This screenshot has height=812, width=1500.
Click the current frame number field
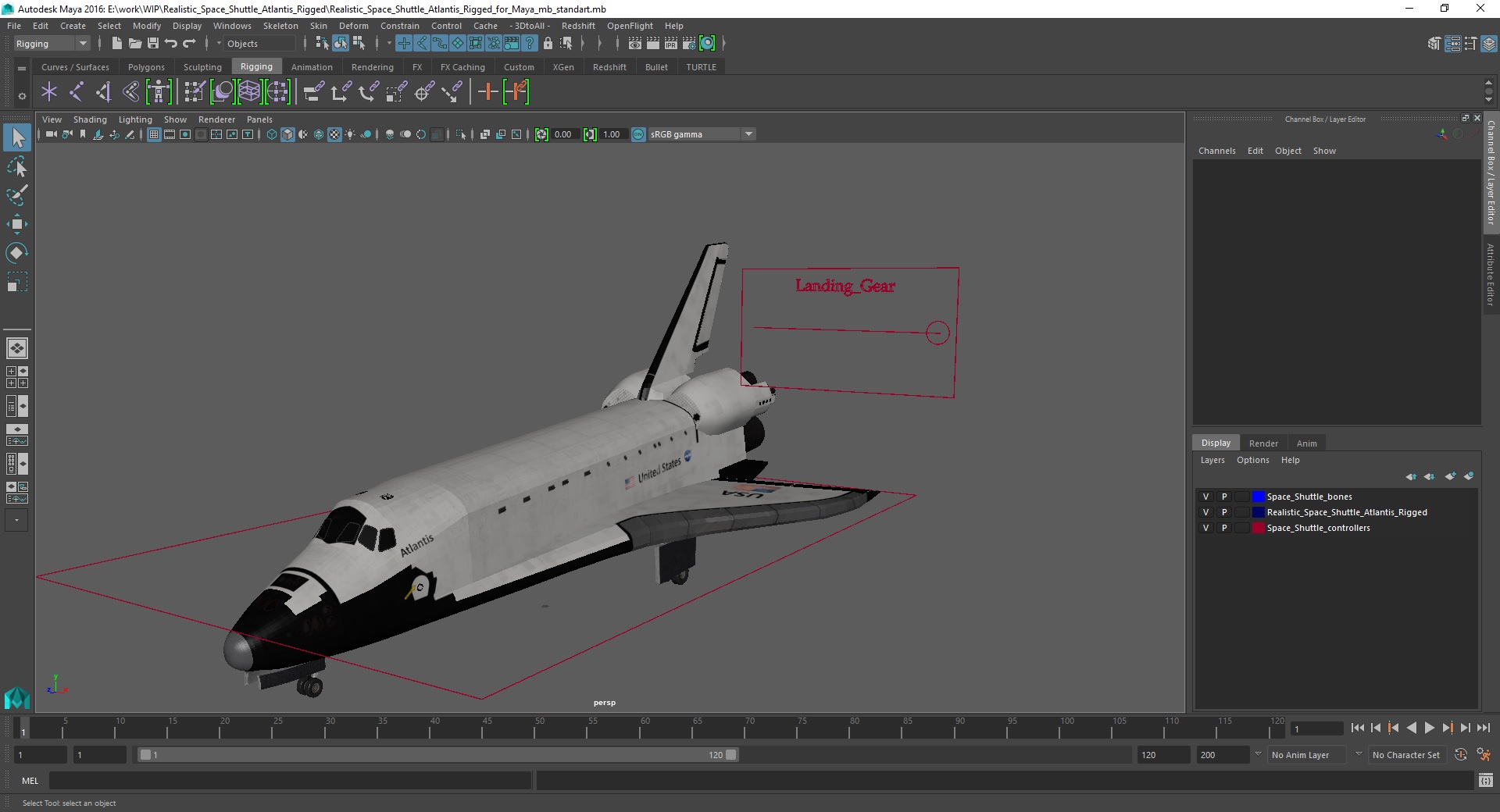[1316, 728]
